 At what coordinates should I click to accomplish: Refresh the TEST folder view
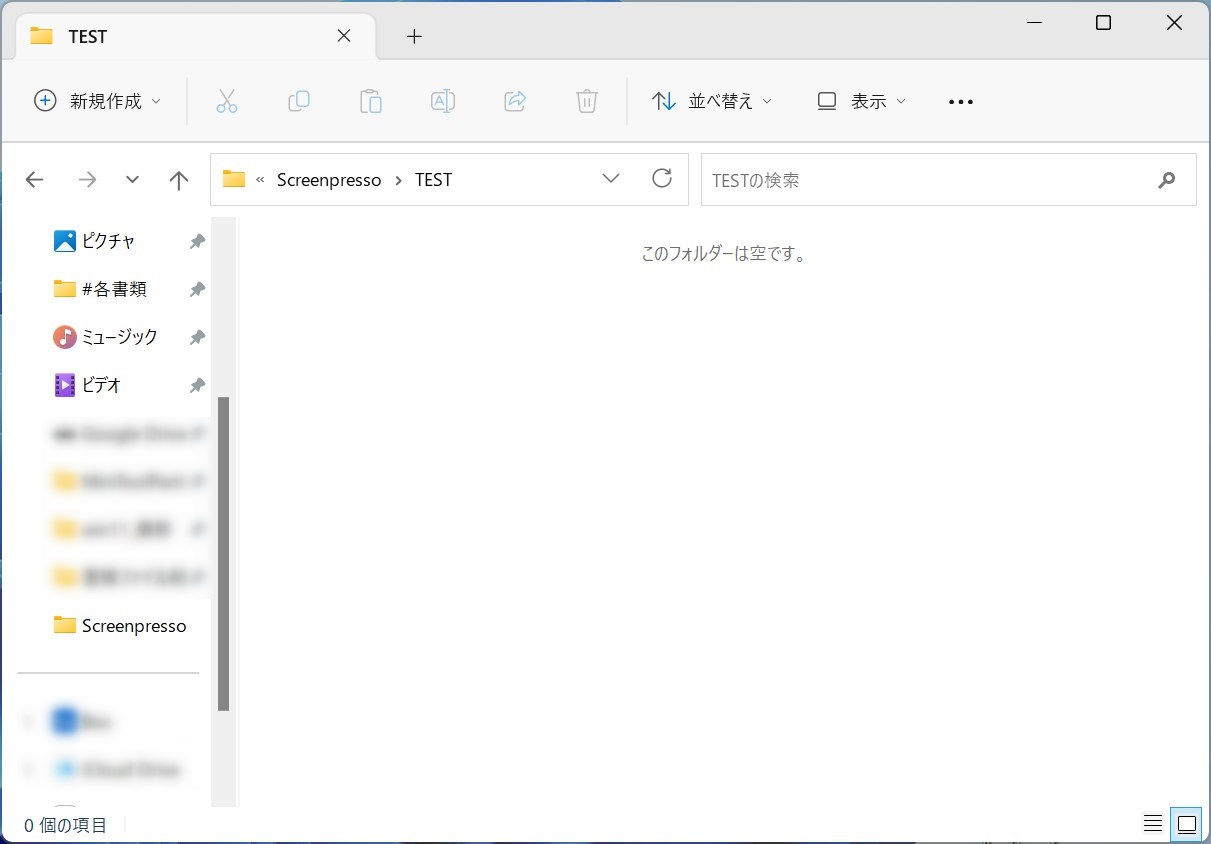pos(662,179)
